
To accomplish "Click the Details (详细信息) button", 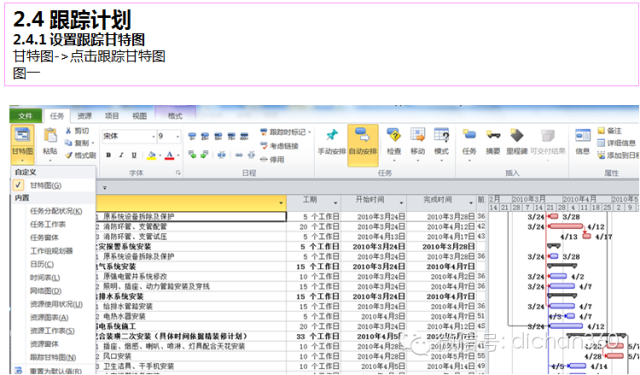I will (x=616, y=143).
